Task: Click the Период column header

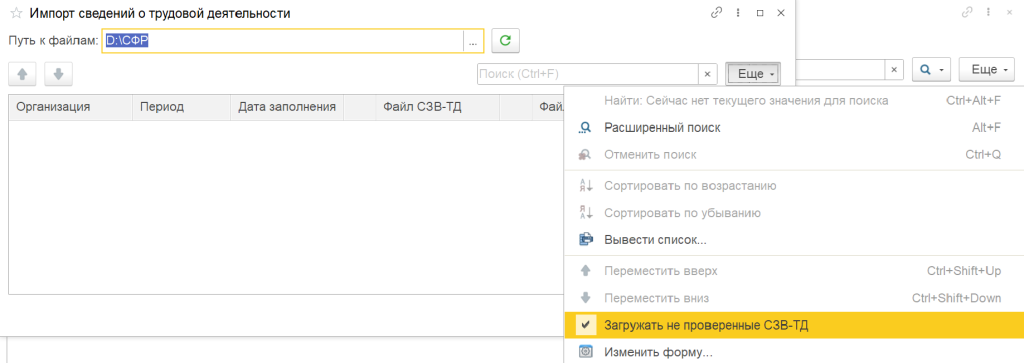Action: [182, 107]
